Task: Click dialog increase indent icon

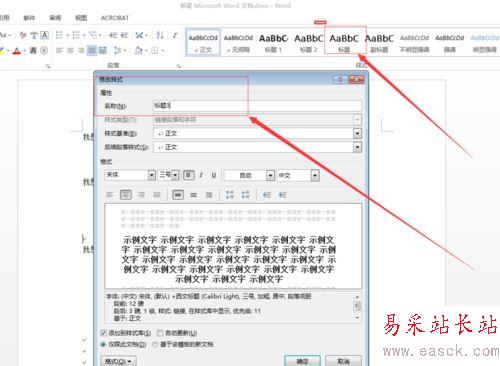Action: tap(282, 195)
